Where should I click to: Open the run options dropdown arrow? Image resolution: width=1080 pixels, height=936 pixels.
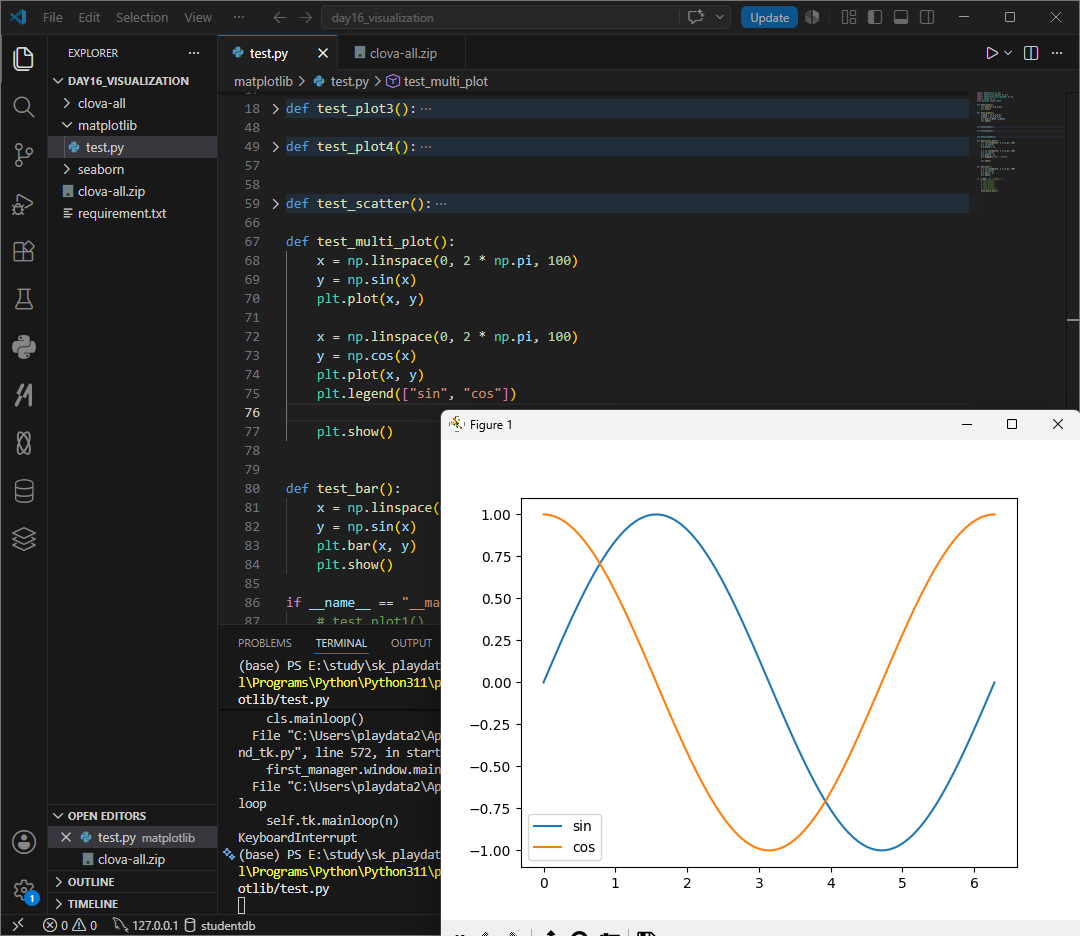1008,53
